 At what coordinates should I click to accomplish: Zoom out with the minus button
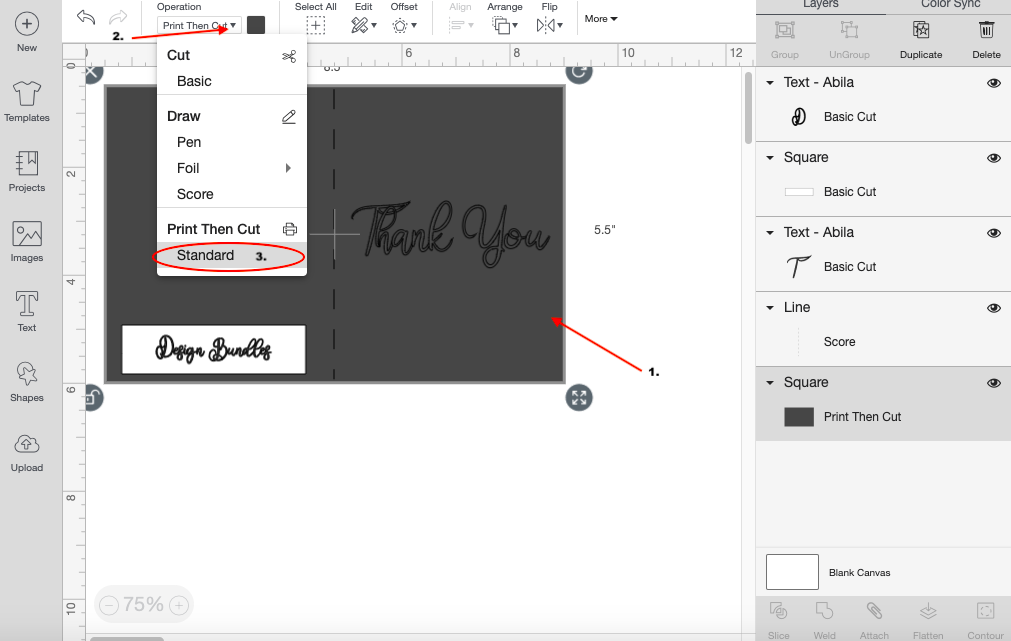point(109,605)
